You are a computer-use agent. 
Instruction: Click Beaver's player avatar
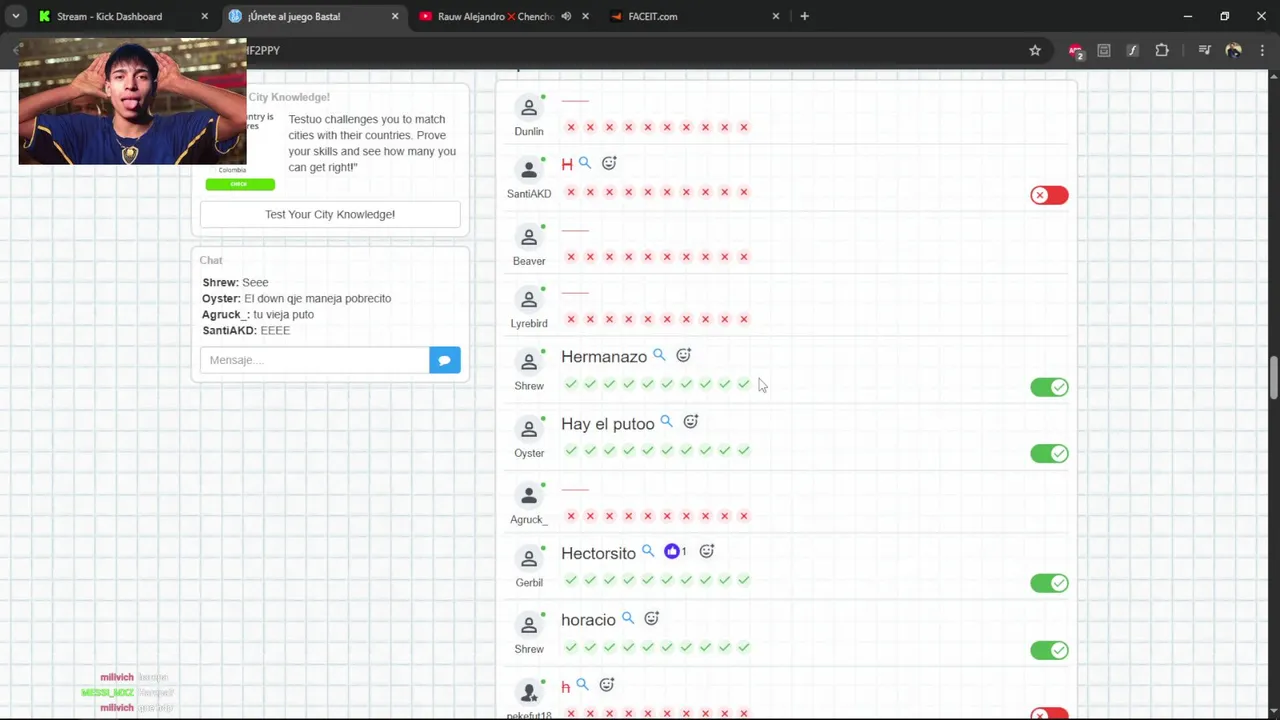529,237
